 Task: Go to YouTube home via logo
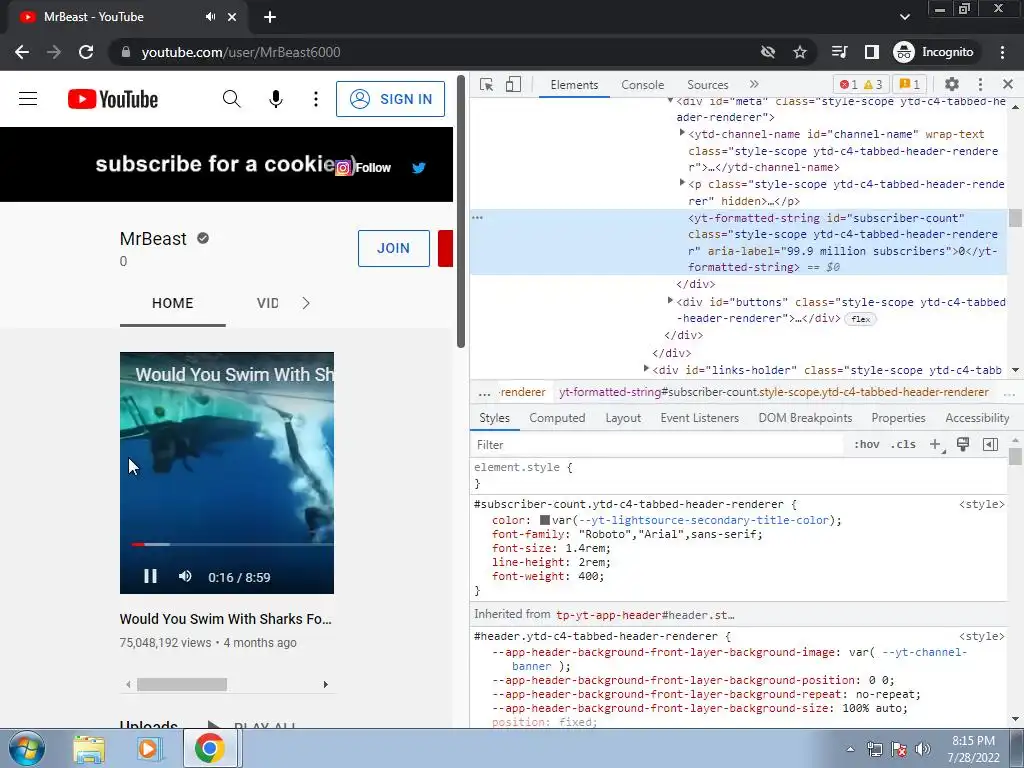pyautogui.click(x=112, y=99)
